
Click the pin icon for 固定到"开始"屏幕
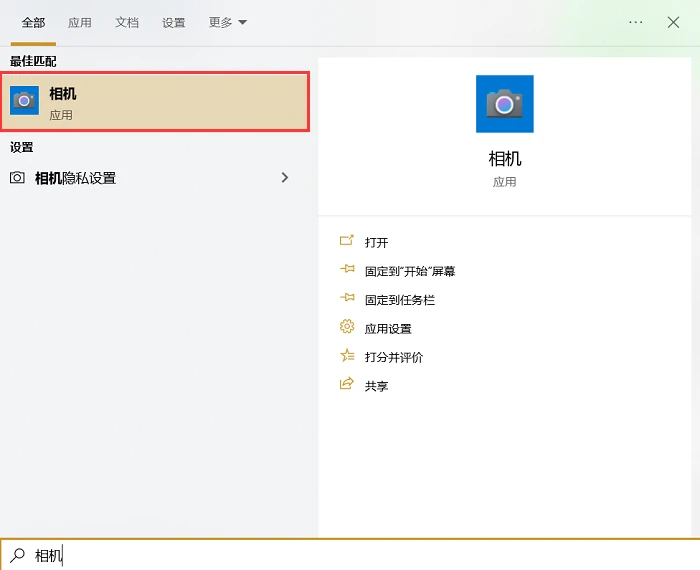(347, 269)
